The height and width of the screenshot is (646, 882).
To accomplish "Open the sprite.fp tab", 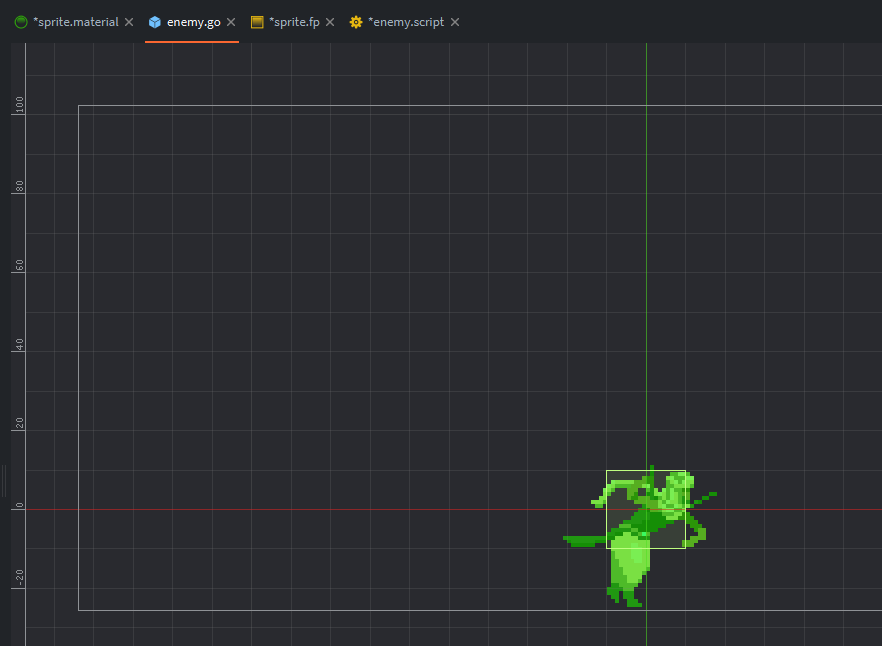I will tap(294, 22).
